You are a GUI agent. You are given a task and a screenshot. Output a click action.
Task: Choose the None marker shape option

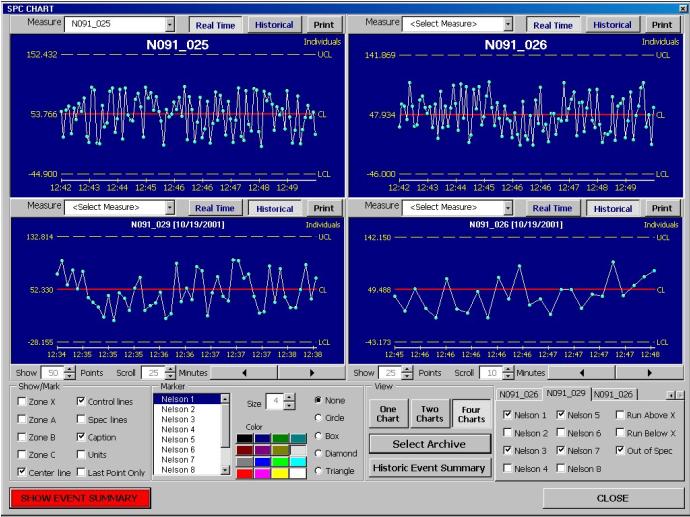(318, 400)
